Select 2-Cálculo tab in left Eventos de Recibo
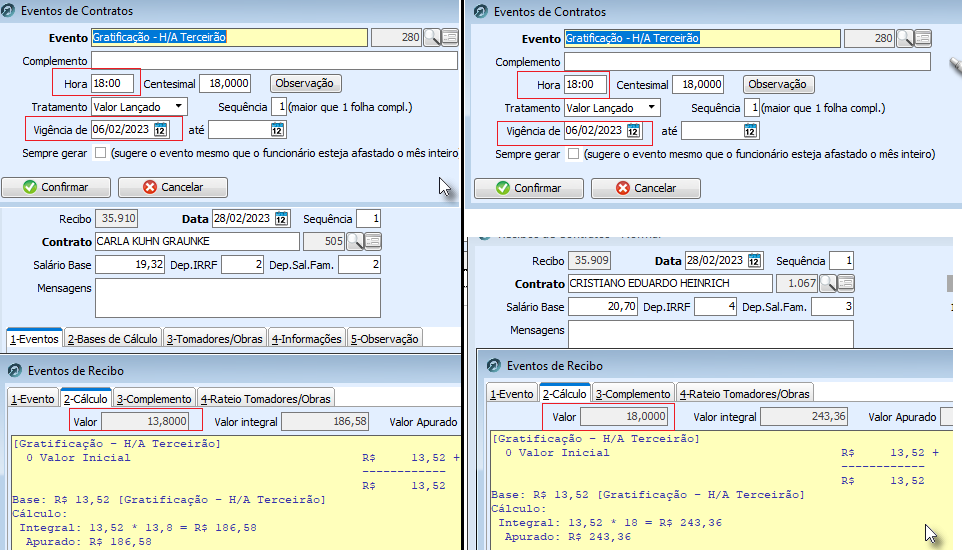Image resolution: width=962 pixels, height=550 pixels. [x=86, y=398]
